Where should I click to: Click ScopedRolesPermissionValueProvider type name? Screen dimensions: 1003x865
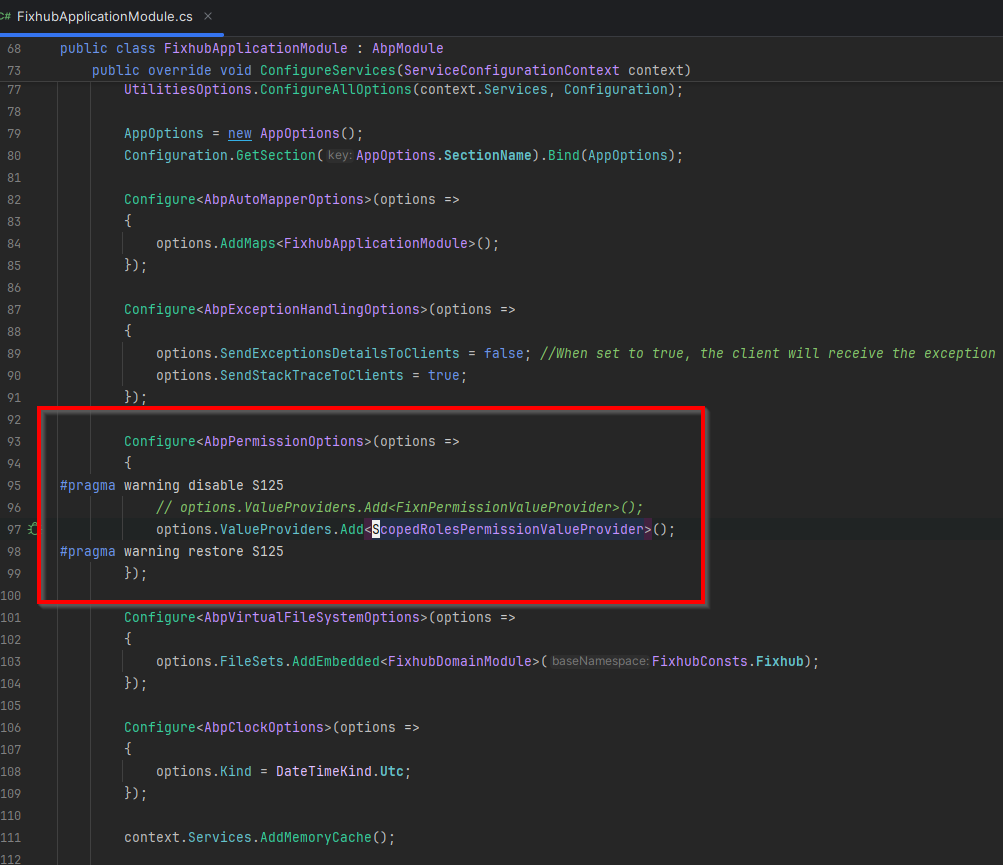coord(512,529)
